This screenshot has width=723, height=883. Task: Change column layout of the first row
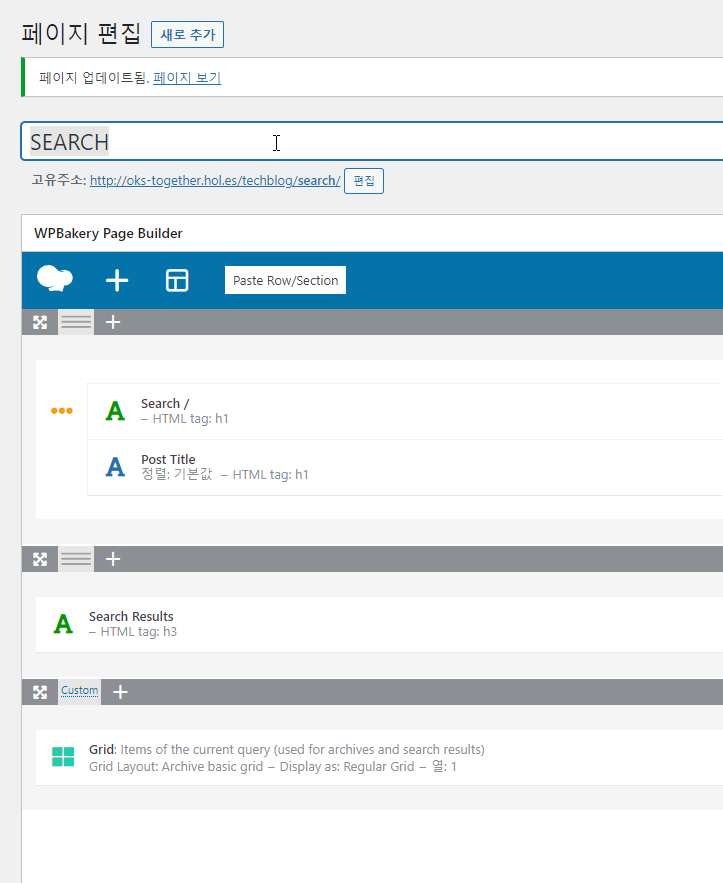tap(76, 322)
